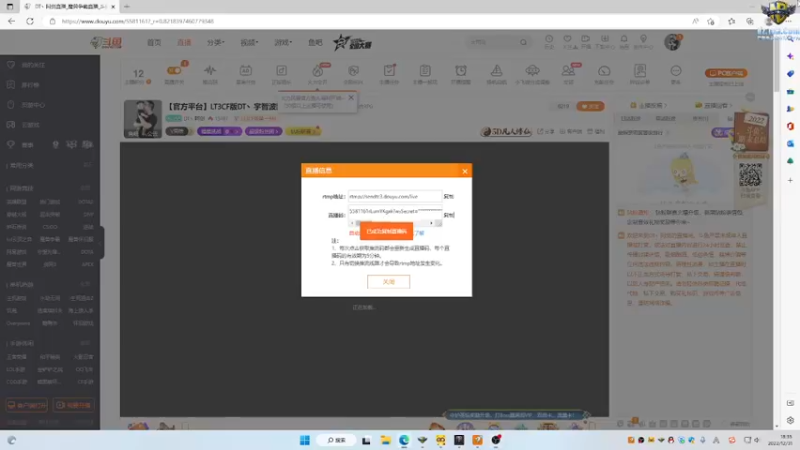This screenshot has width=800, height=450.
Task: Click the stream code text field
Action: pyautogui.click(x=395, y=211)
